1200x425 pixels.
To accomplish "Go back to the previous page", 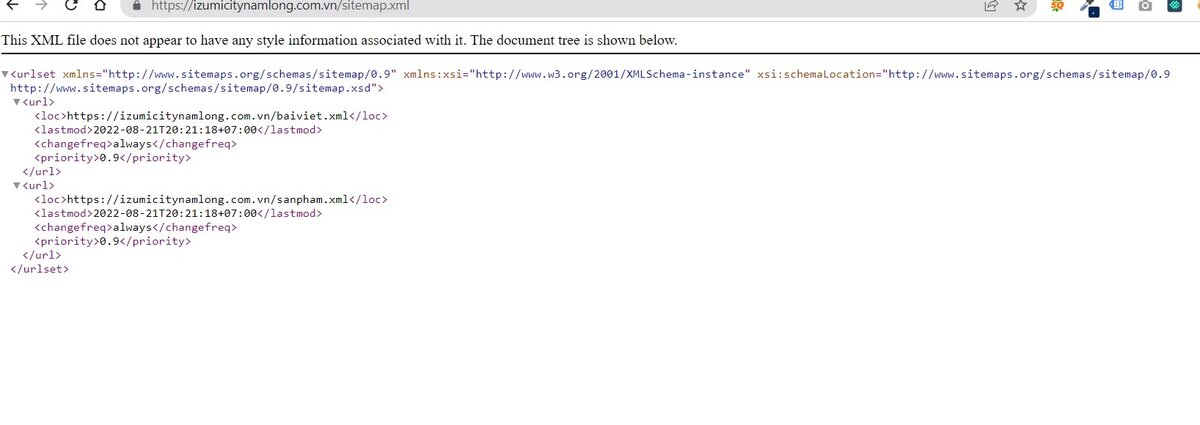I will tap(11, 5).
